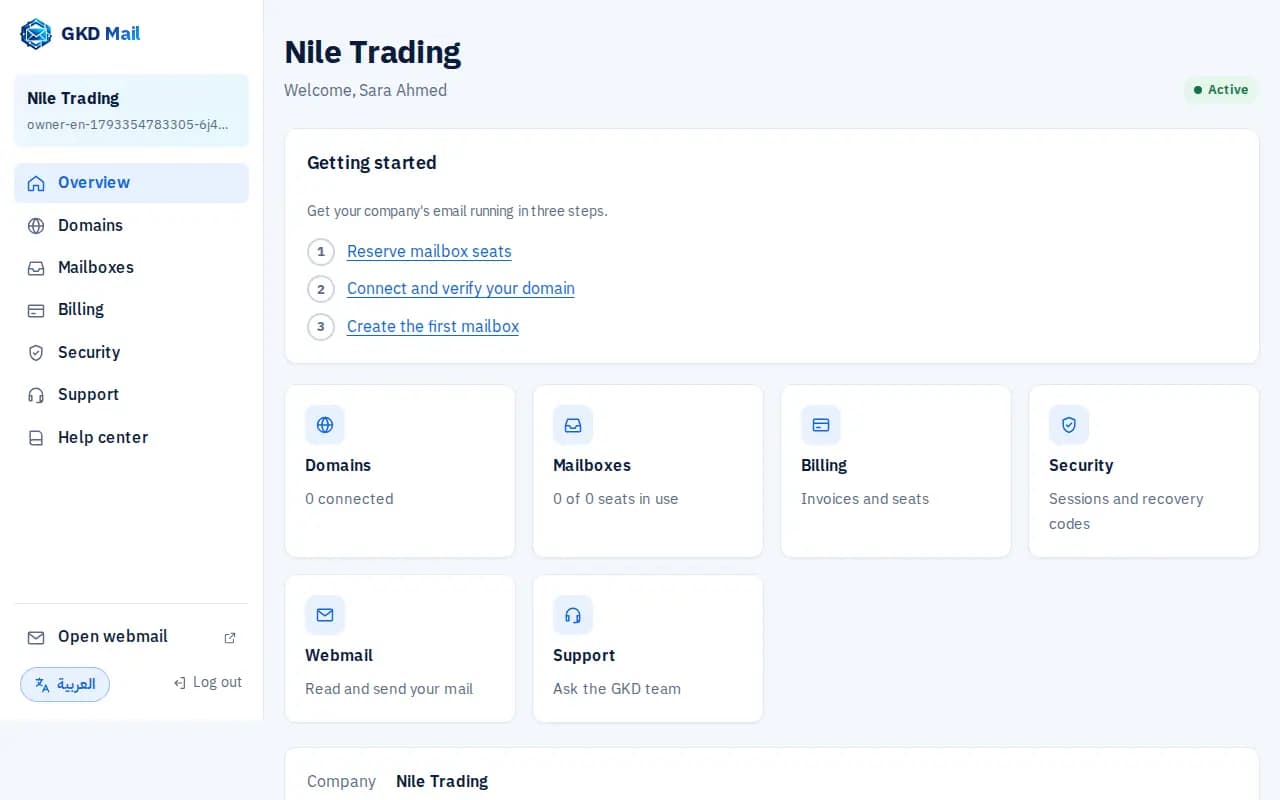Click 'Read and send your mail' text
The width and height of the screenshot is (1280, 800).
pos(389,689)
